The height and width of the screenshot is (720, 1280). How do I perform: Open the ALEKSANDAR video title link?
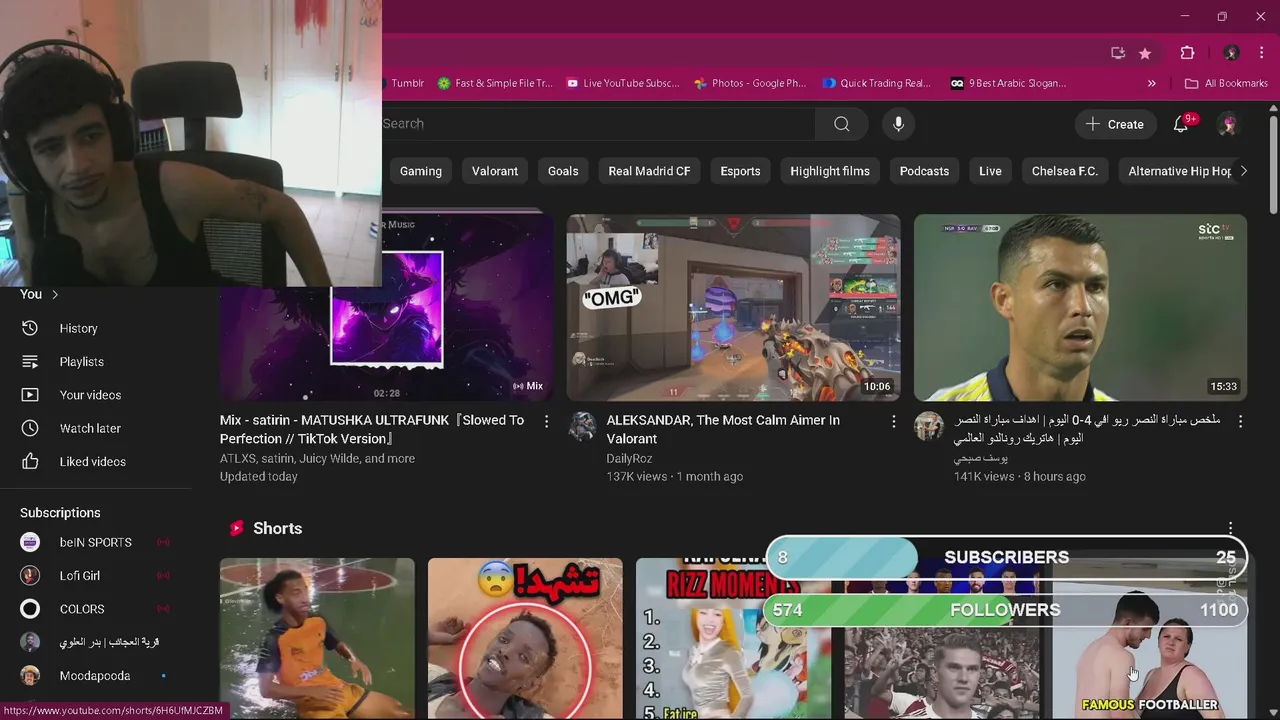[x=723, y=429]
